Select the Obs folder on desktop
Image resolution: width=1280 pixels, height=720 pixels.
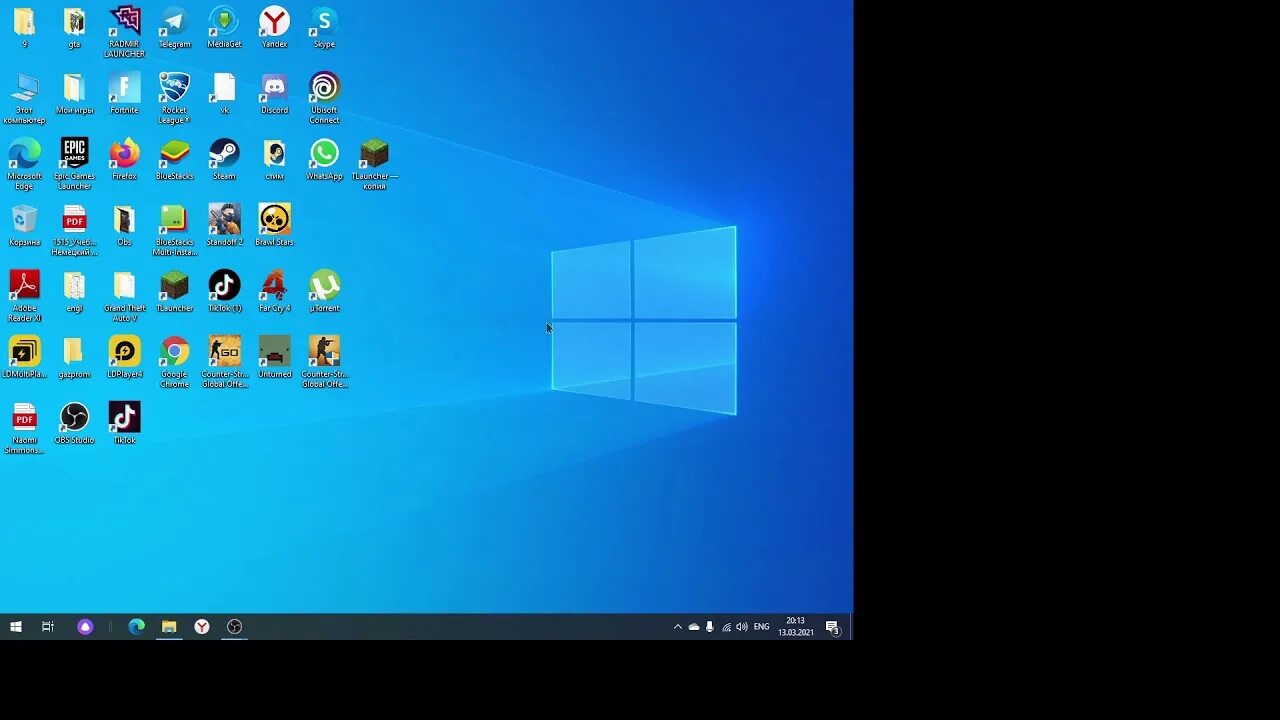coord(124,225)
